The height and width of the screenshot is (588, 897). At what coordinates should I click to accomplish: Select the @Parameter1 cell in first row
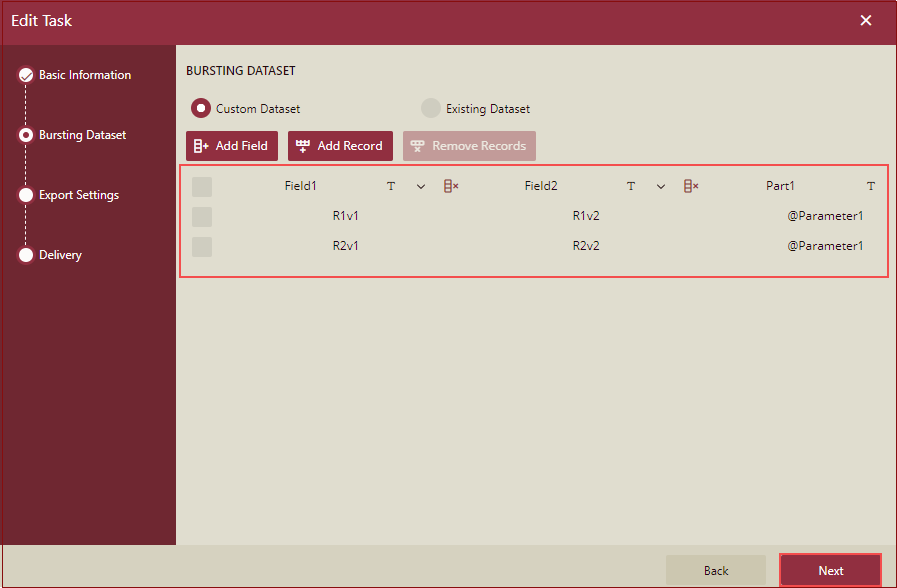pos(824,216)
